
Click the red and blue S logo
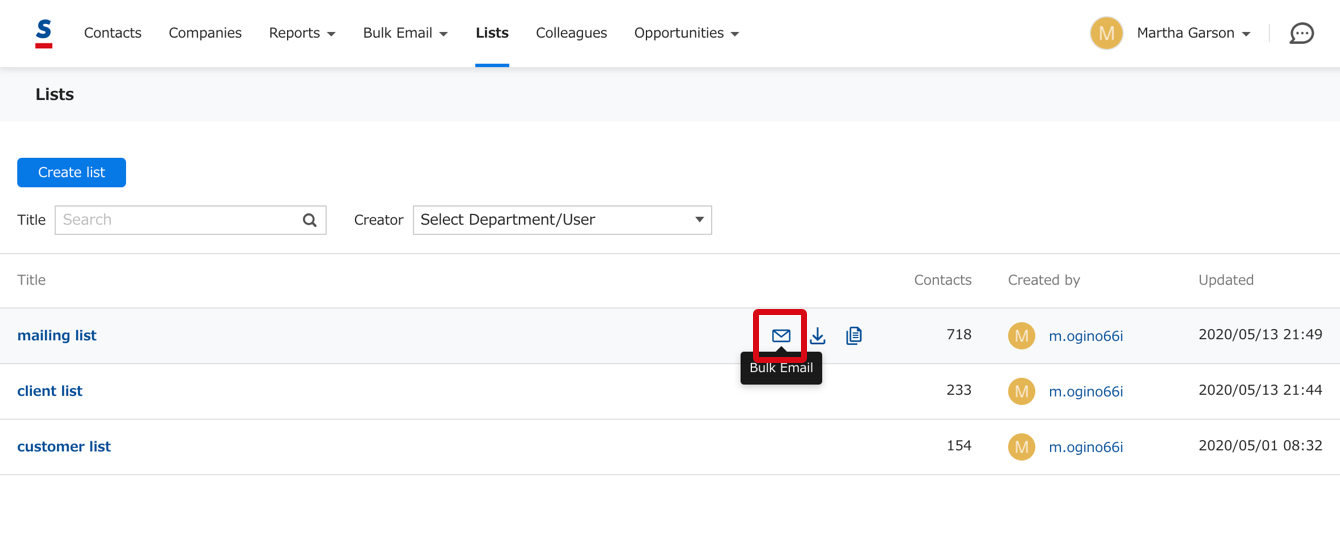pyautogui.click(x=44, y=33)
